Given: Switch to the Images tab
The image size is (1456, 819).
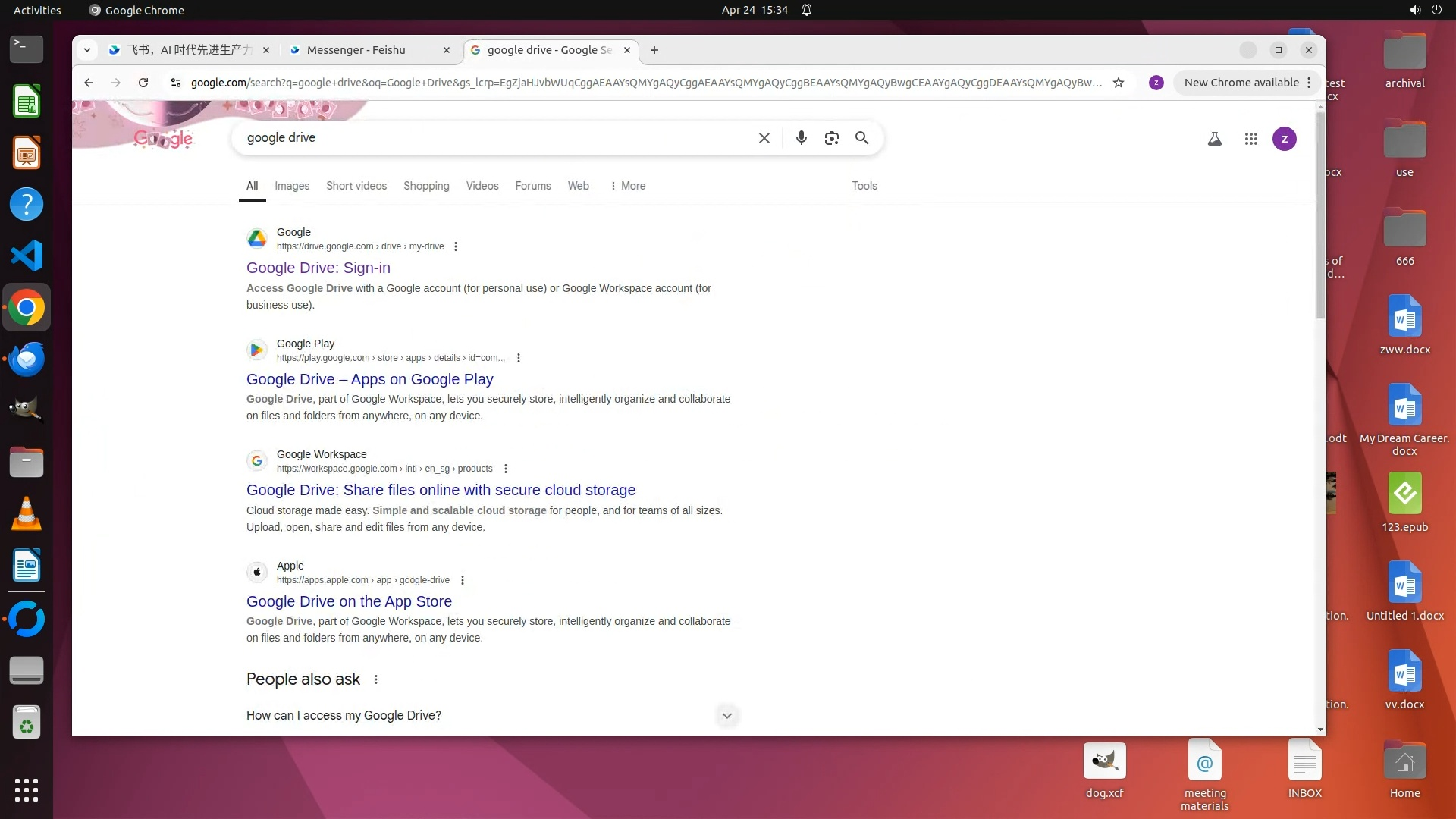Looking at the screenshot, I should pos(291,186).
